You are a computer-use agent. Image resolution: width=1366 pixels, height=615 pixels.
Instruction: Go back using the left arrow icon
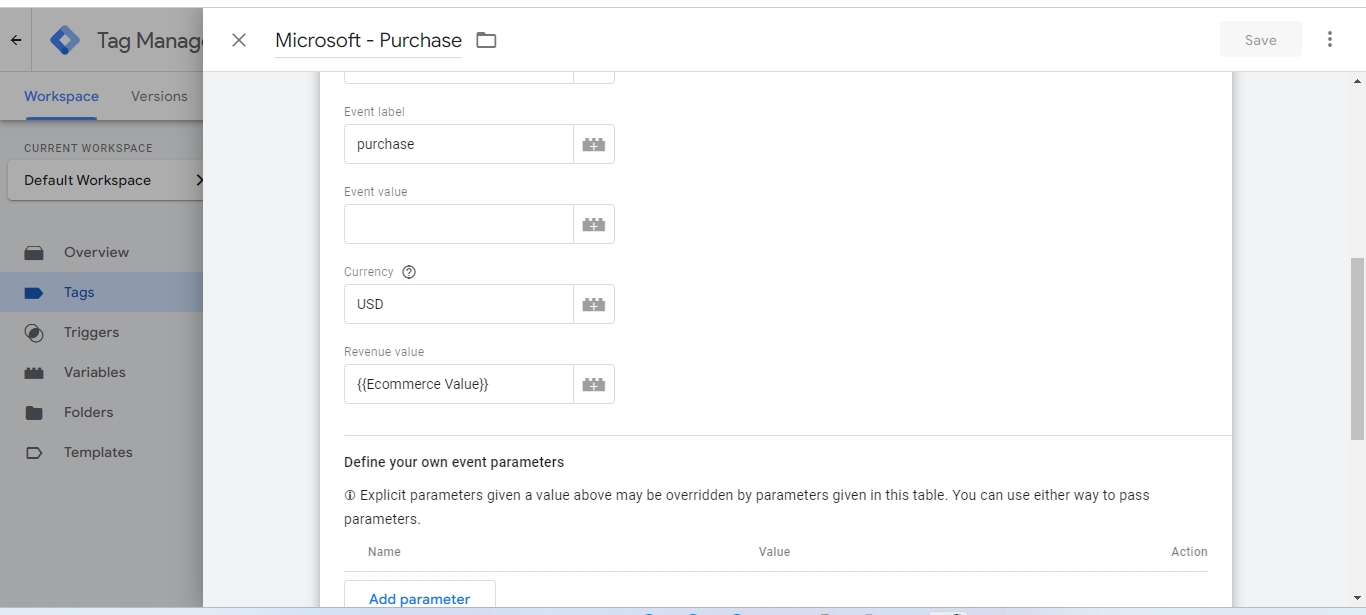tap(16, 40)
